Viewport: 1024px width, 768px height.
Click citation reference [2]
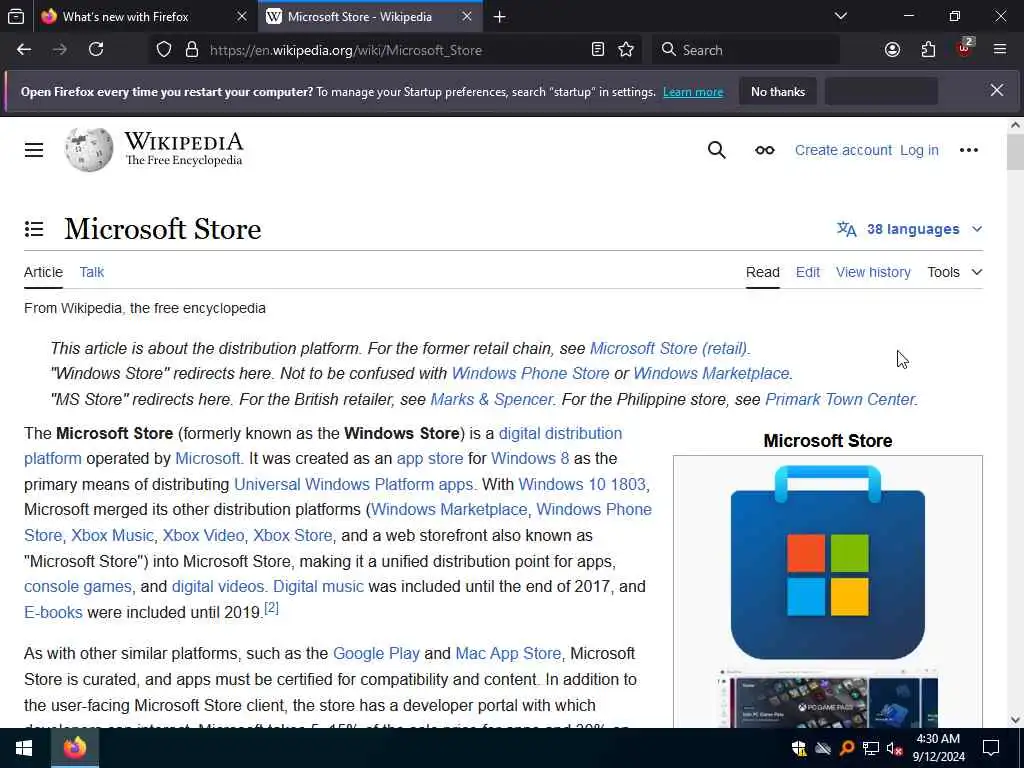271,608
